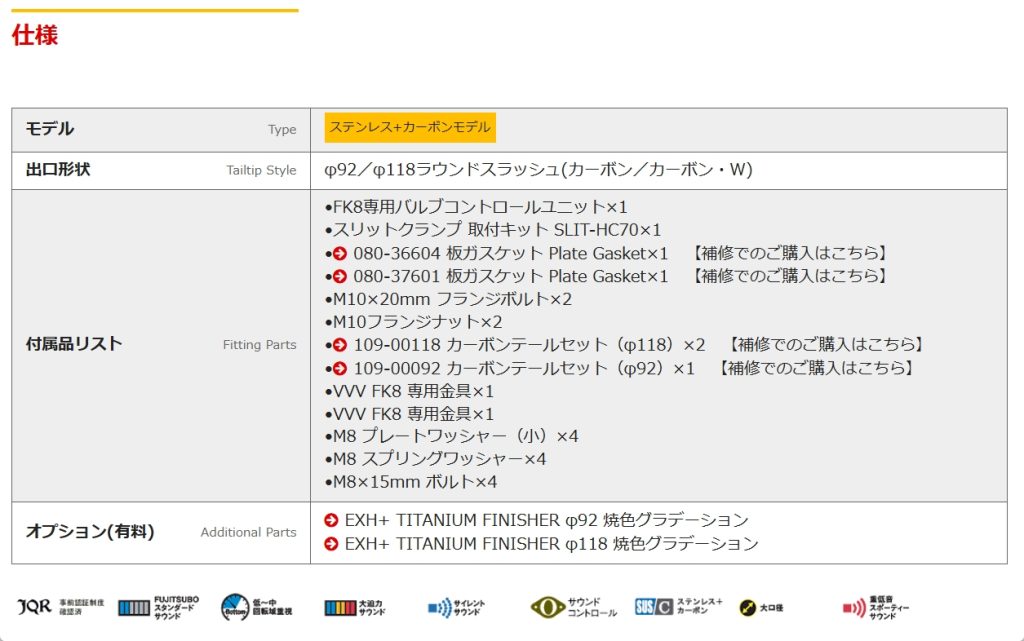Click the ステンレス+カーボンモデル yellow tag
The height and width of the screenshot is (641, 1024).
pyautogui.click(x=410, y=128)
